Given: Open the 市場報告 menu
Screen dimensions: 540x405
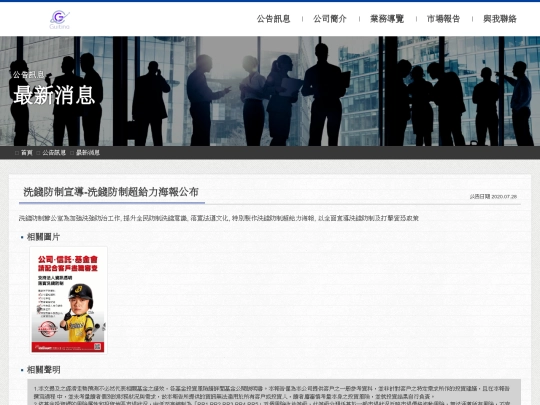Looking at the screenshot, I should tap(444, 19).
